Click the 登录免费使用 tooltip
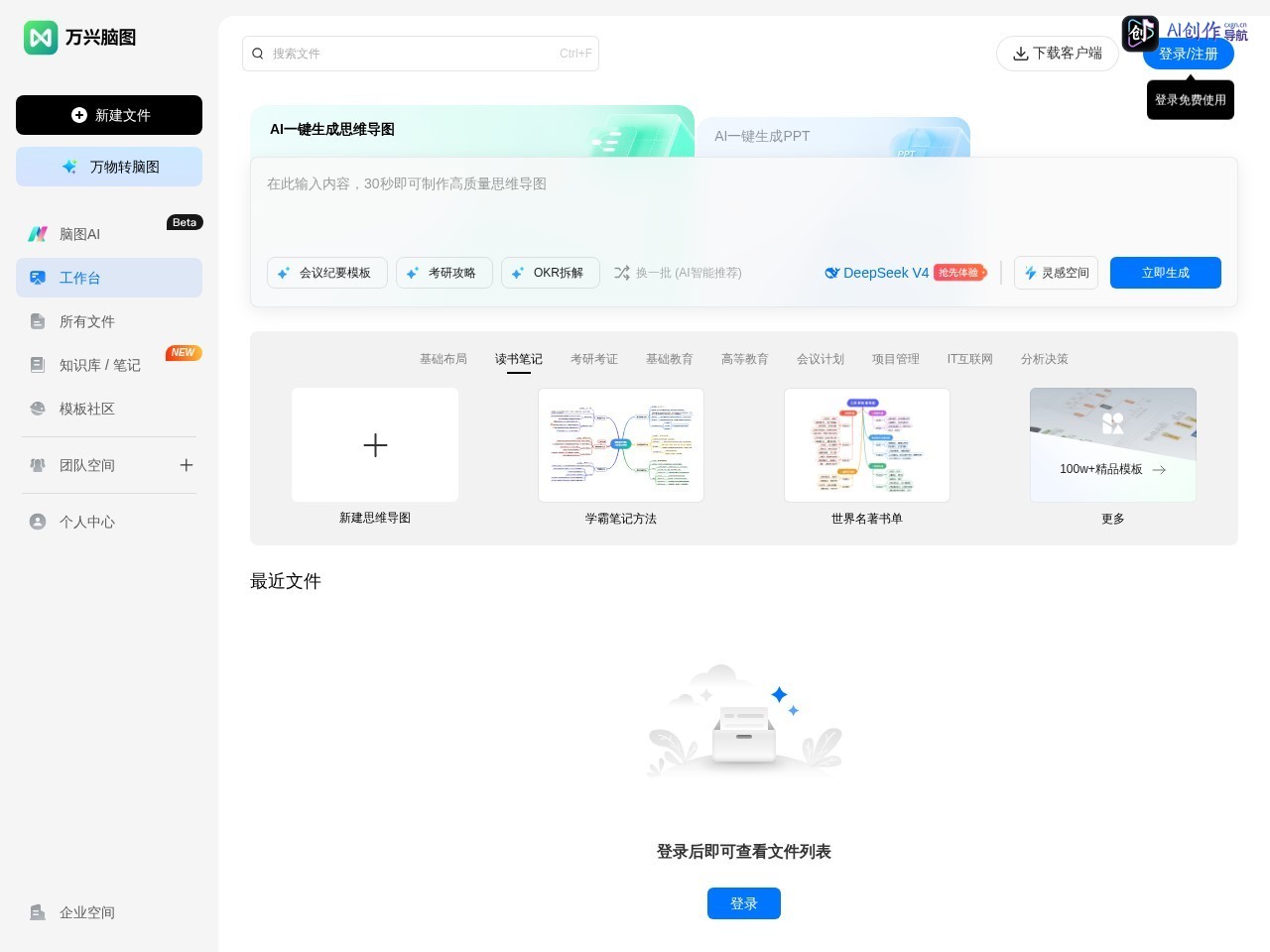Screen dimensions: 1270x952 pyautogui.click(x=1191, y=100)
